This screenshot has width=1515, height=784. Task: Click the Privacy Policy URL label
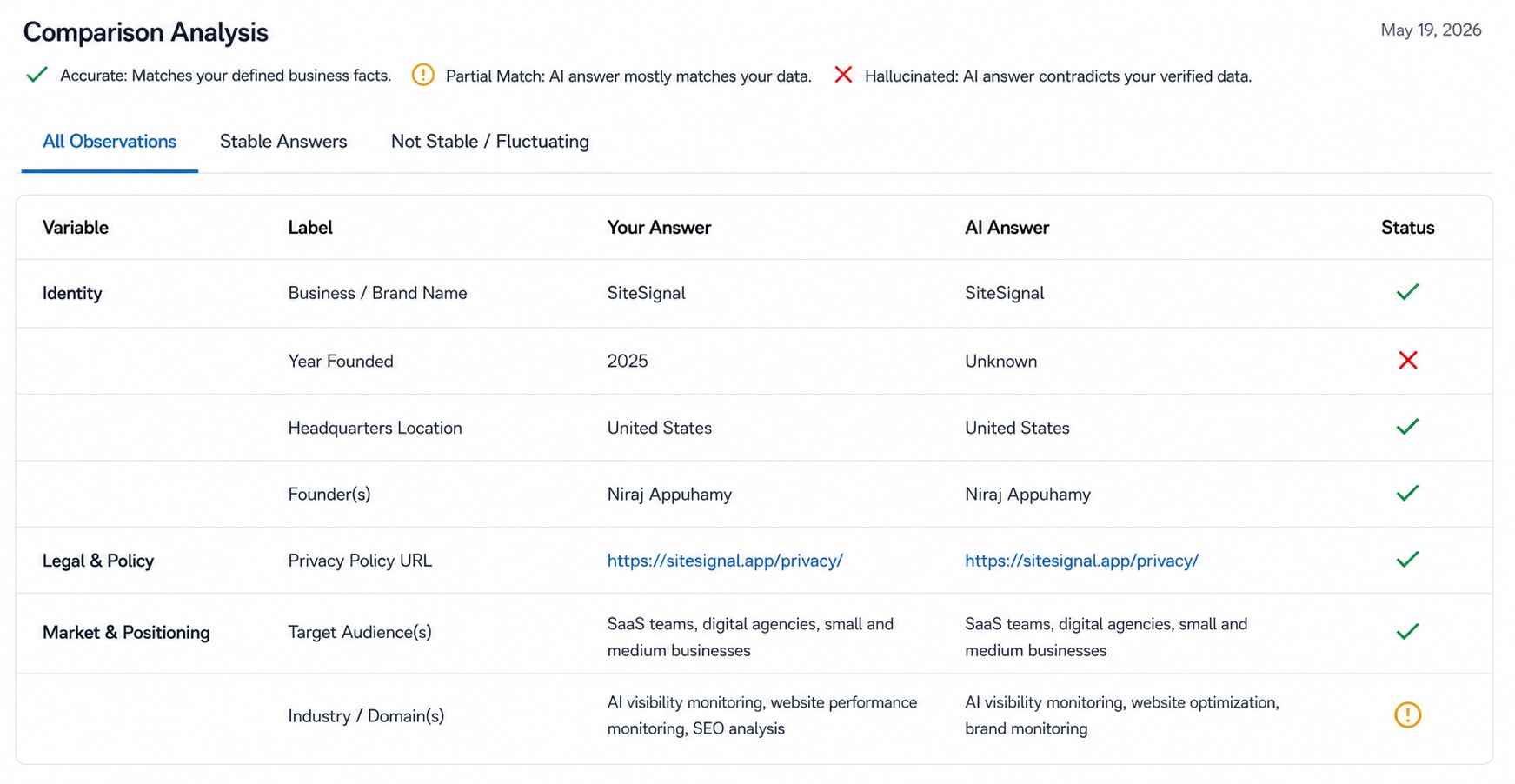coord(360,561)
